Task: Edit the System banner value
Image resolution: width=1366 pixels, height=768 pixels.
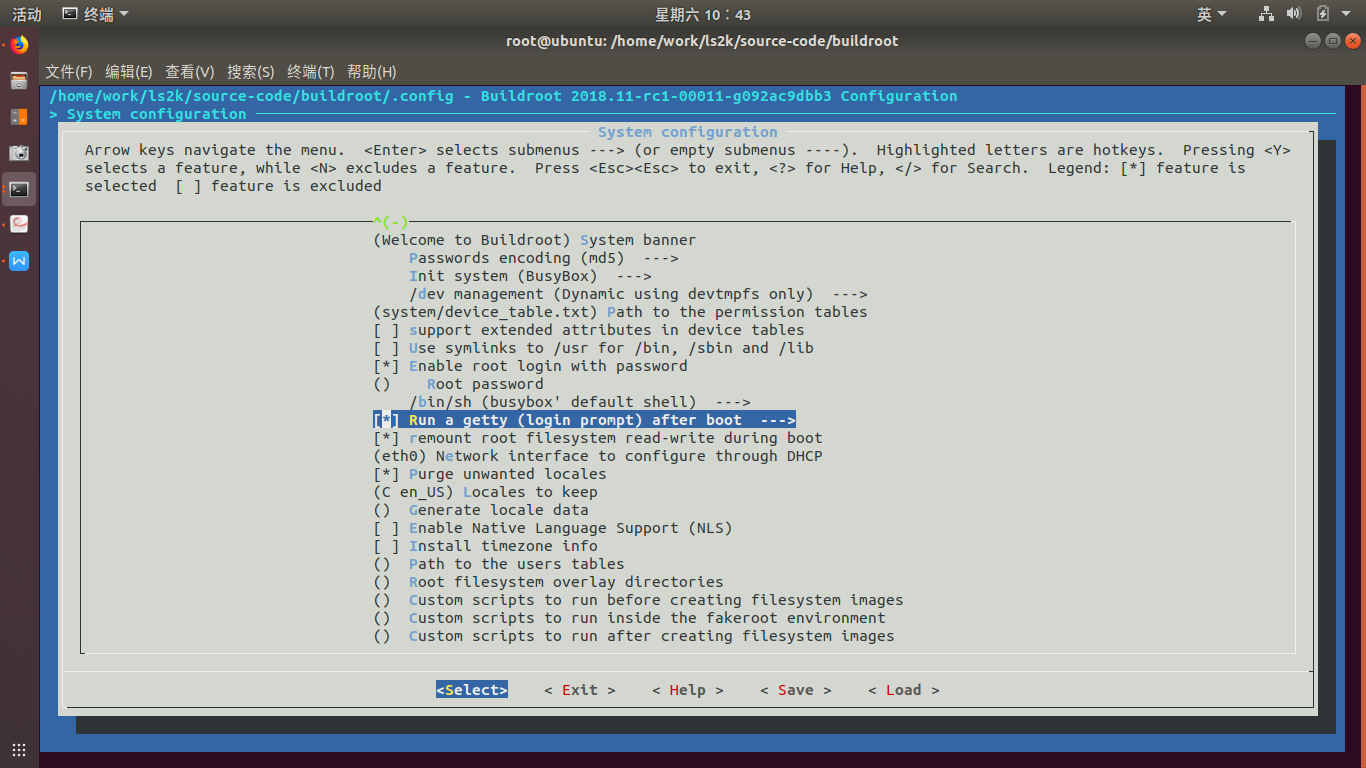Action: pos(535,240)
